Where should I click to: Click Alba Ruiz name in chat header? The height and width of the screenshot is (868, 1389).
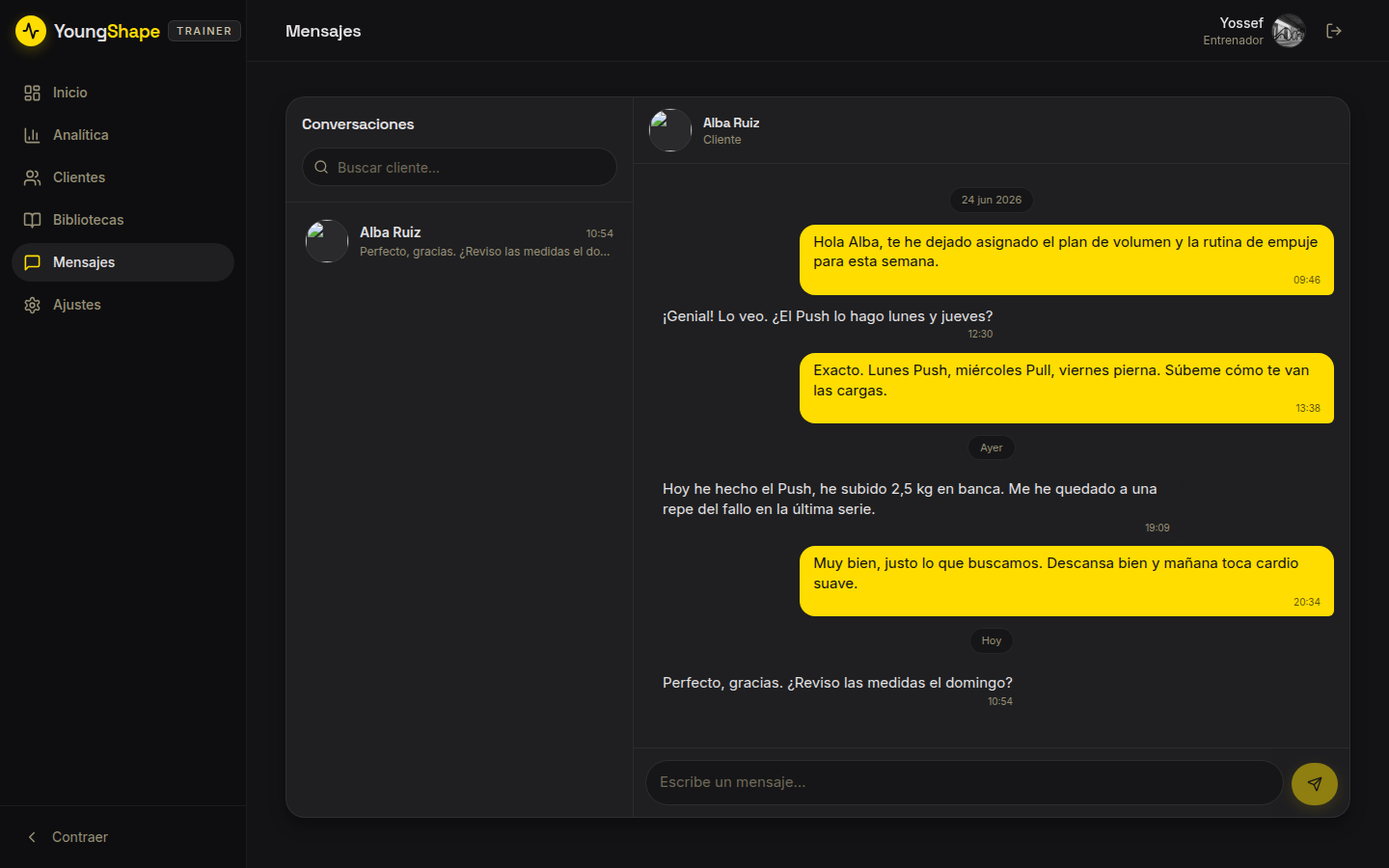tap(731, 122)
